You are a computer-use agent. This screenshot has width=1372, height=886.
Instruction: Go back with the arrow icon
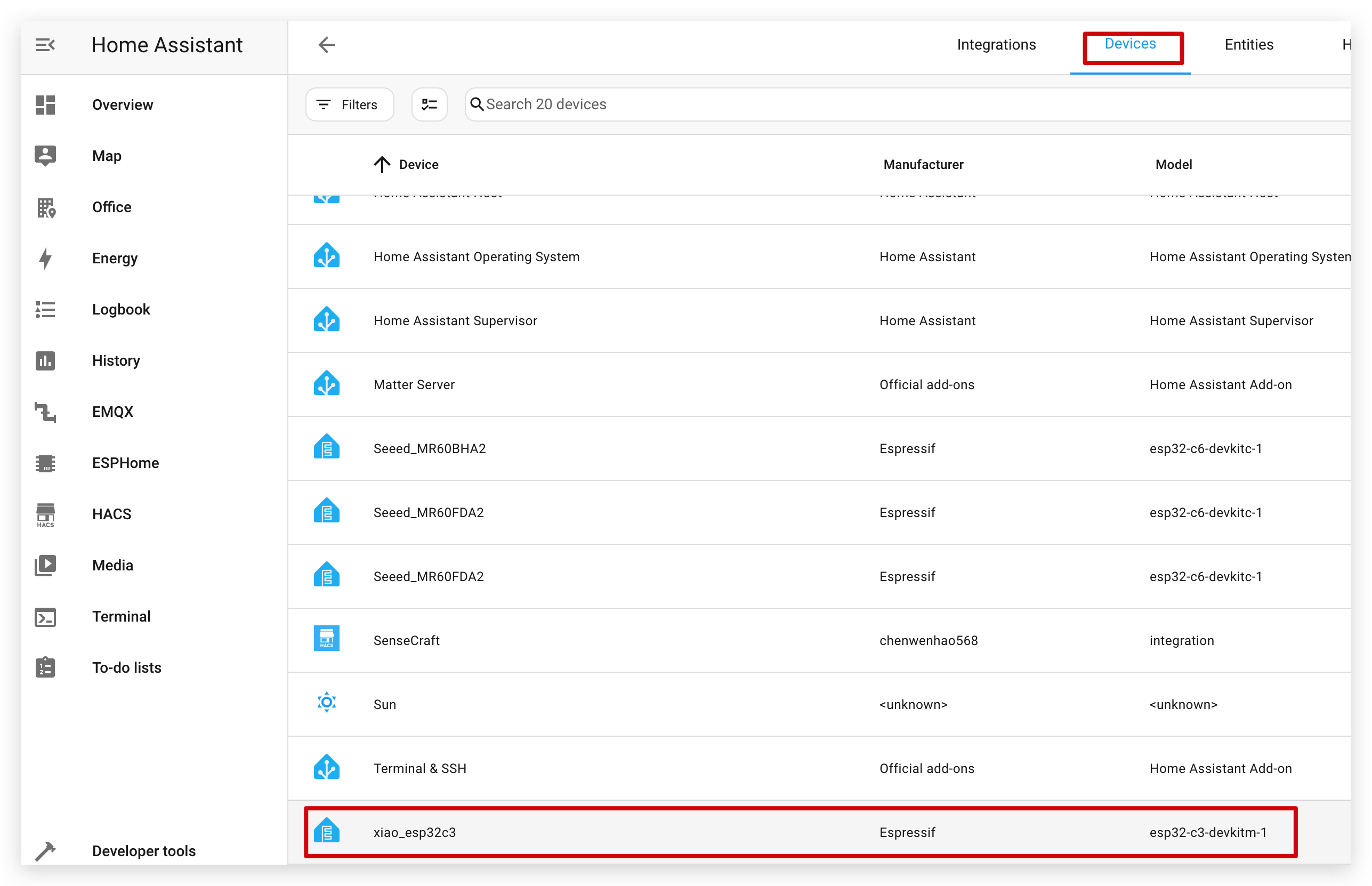click(x=327, y=45)
